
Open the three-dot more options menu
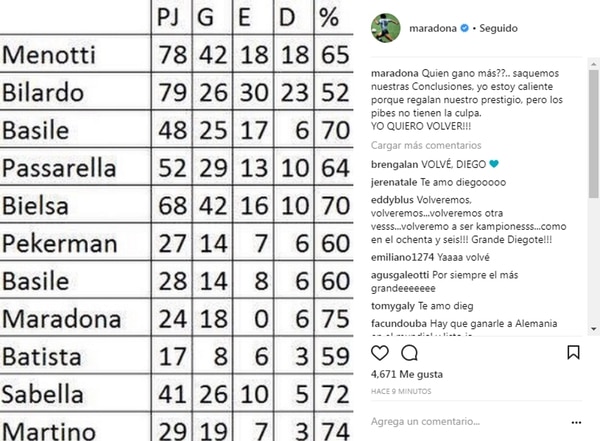click(576, 423)
